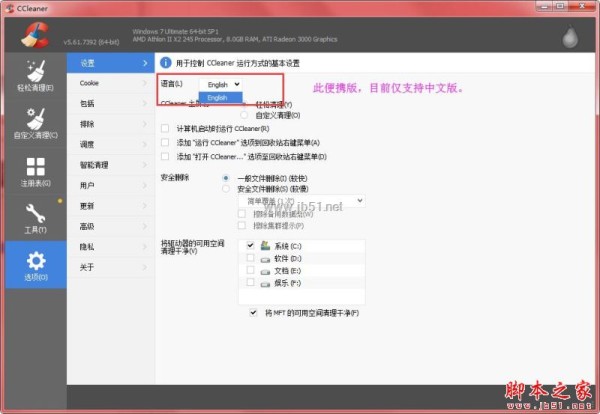Viewport: 600px width, 414px height.
Task: Tick the 软件 (D:) drive checkbox
Action: tap(250, 258)
